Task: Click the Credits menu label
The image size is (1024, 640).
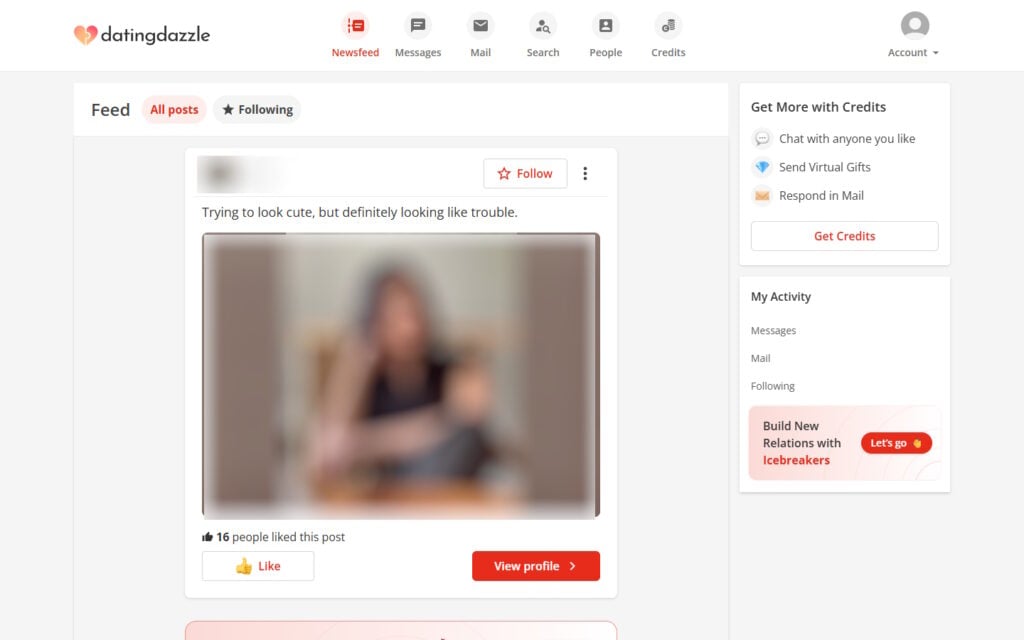Action: [668, 52]
